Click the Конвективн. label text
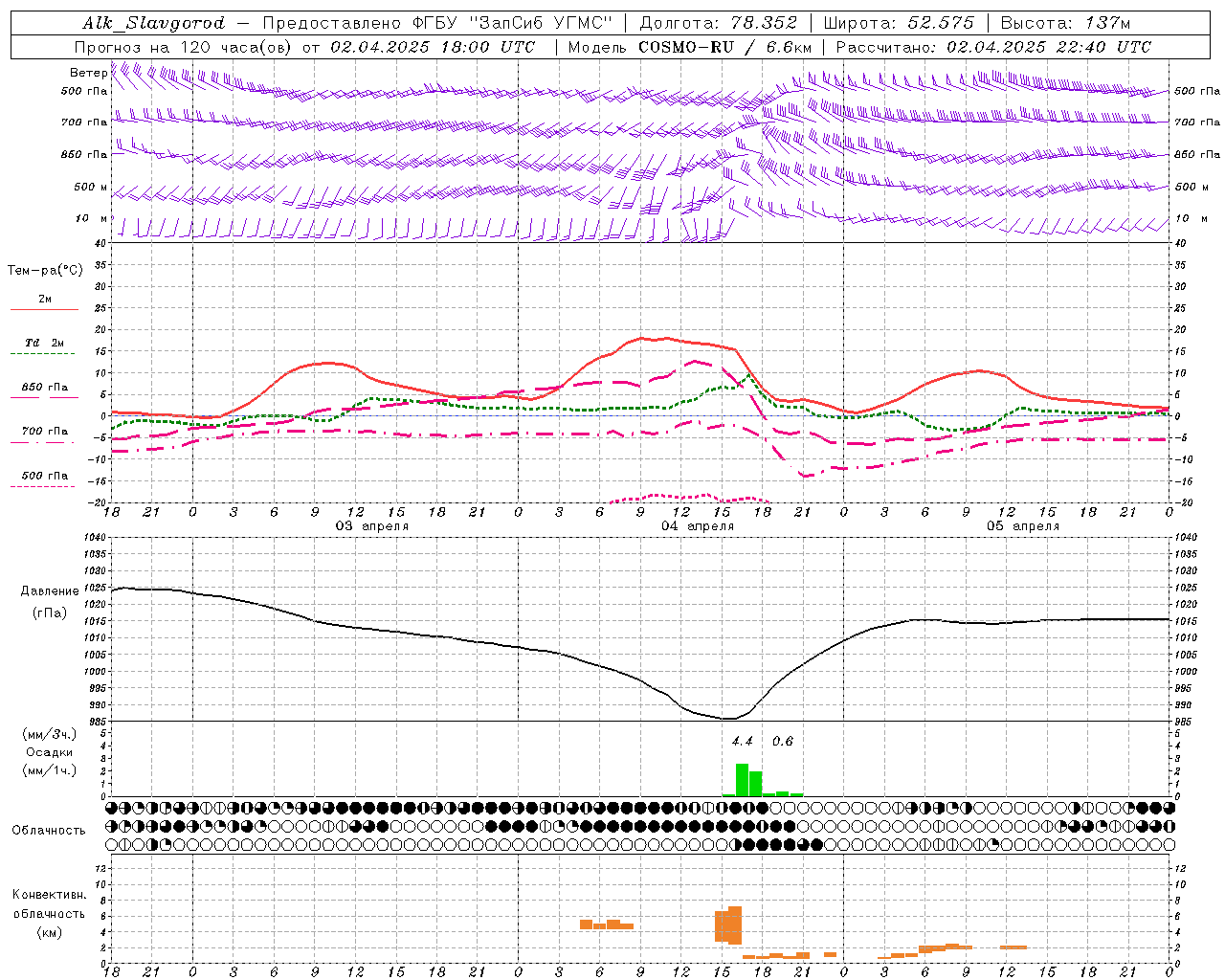Viewport: 1225px width, 980px height. click(x=50, y=895)
